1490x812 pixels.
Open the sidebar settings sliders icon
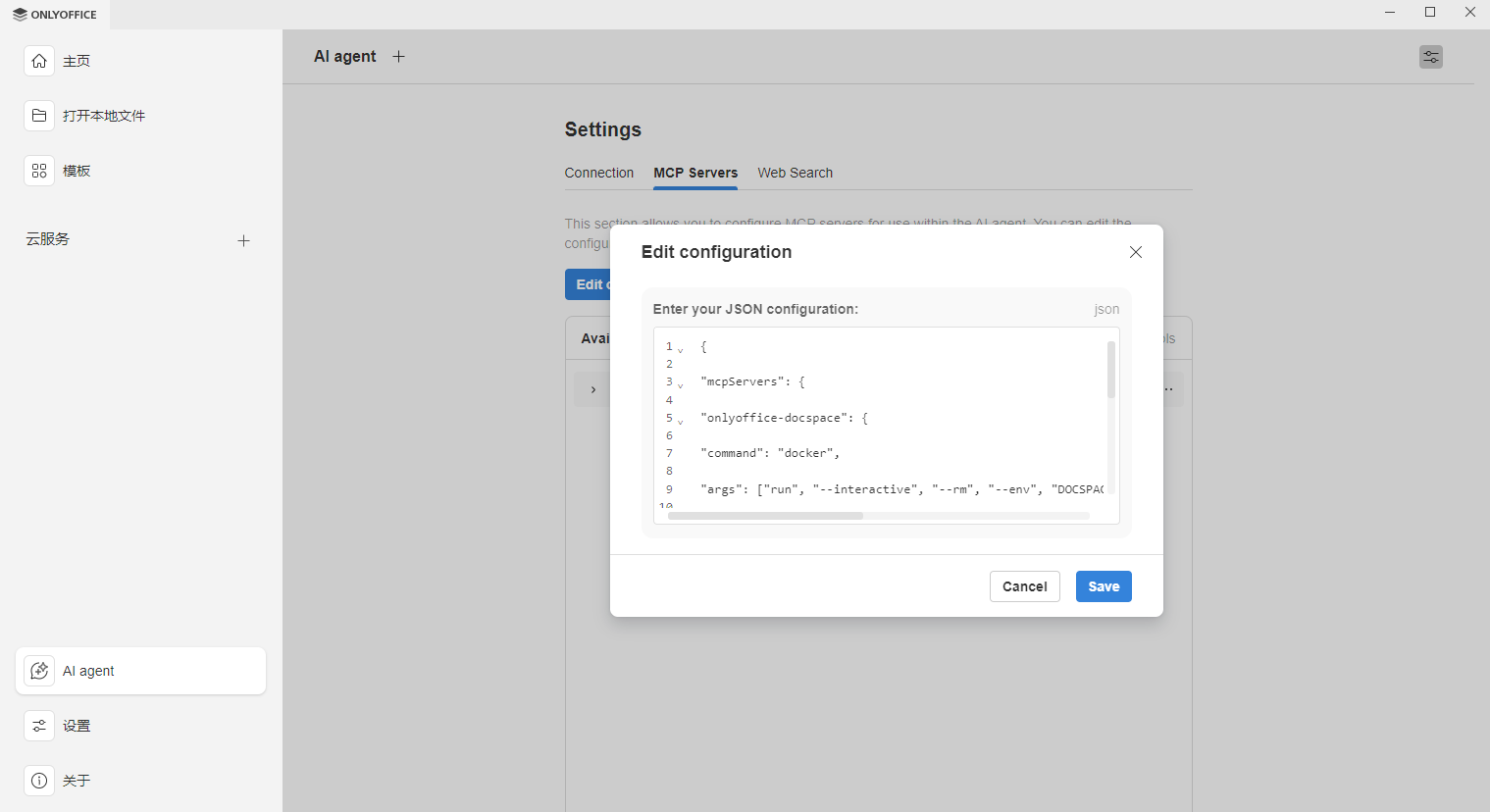pyautogui.click(x=39, y=726)
